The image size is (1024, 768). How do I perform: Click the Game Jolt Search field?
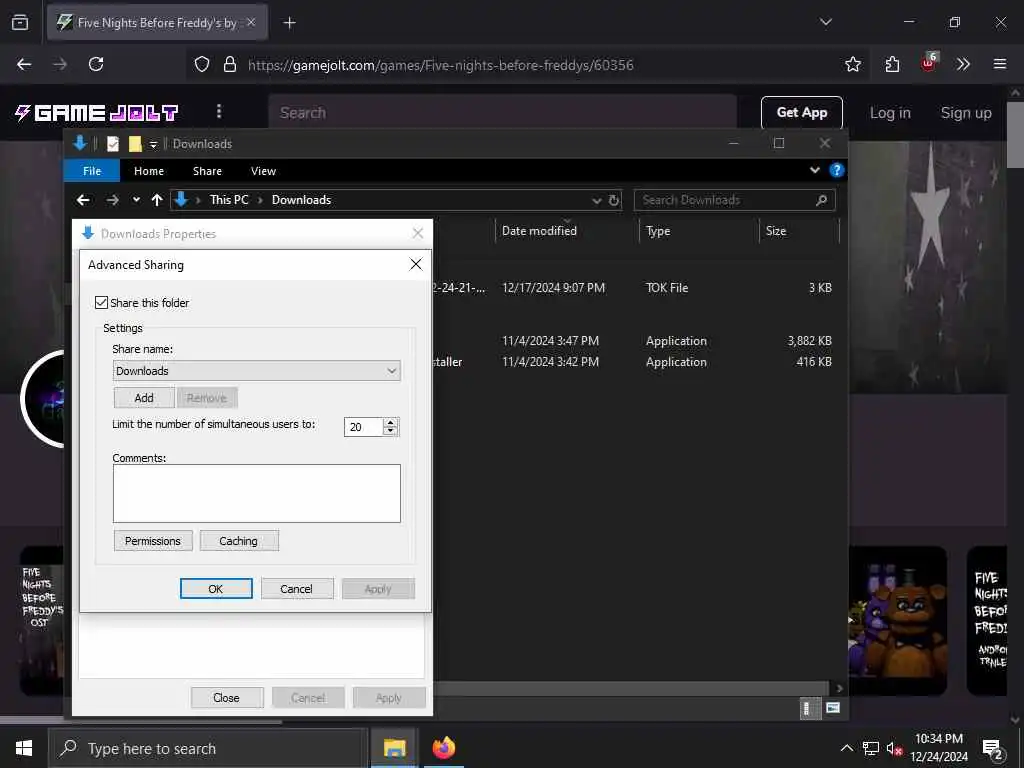[502, 112]
